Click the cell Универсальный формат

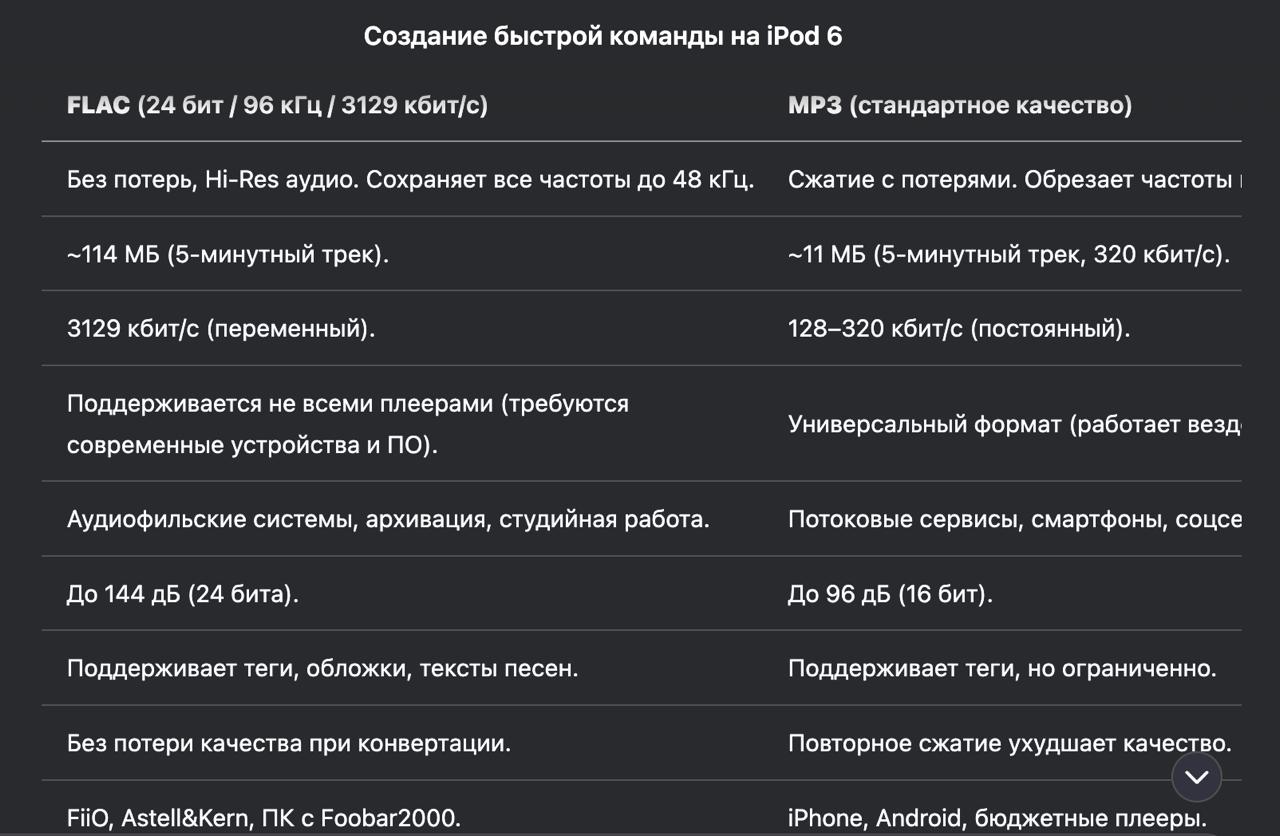pyautogui.click(x=1014, y=424)
